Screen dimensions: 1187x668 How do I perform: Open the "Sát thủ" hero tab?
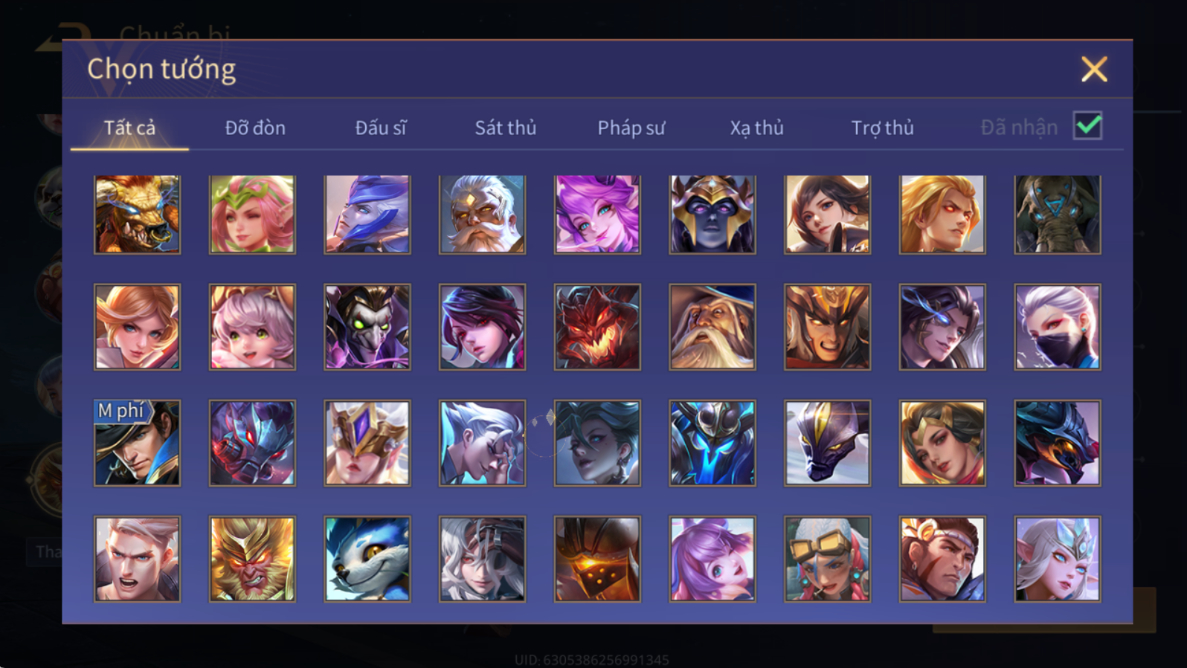[x=506, y=128]
